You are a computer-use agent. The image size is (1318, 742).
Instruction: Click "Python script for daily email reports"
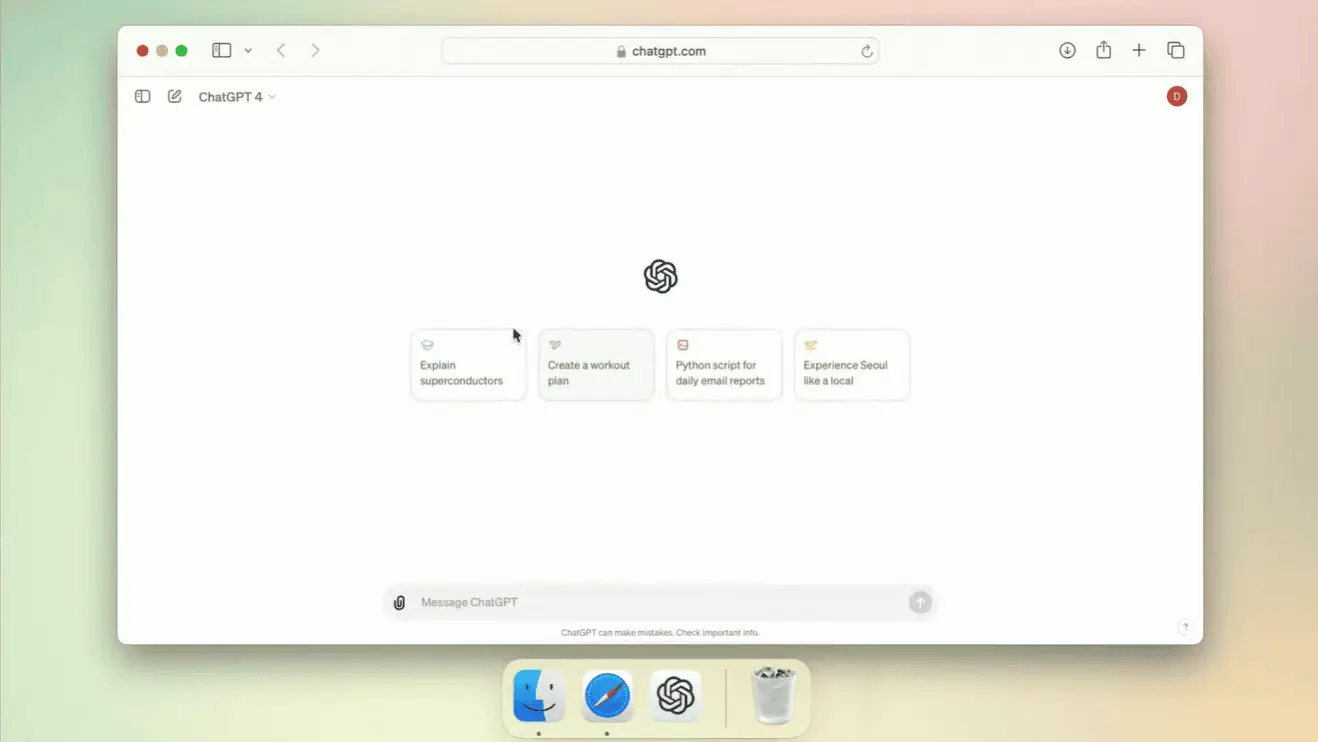[723, 364]
